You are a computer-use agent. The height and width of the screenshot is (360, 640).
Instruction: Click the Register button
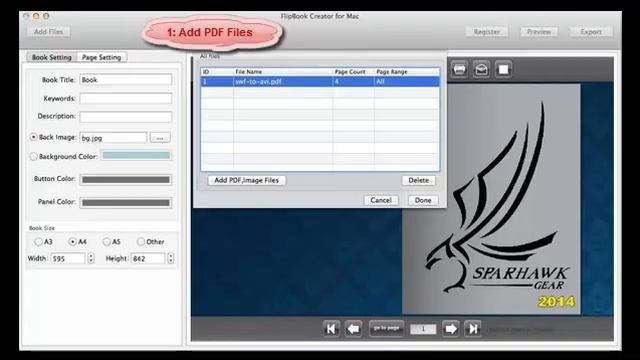[487, 32]
